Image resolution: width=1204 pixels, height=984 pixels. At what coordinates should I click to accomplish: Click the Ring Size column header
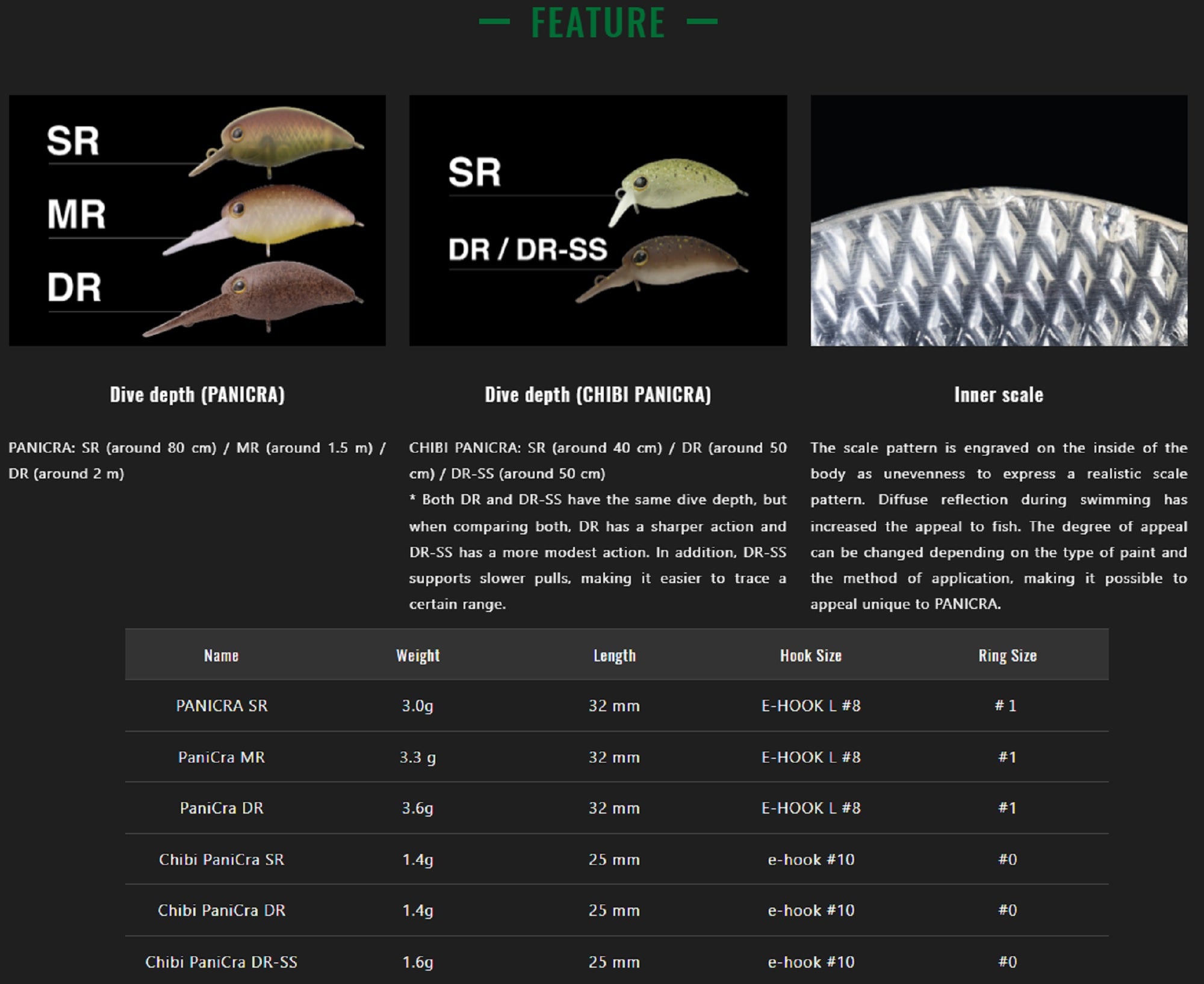[1007, 655]
